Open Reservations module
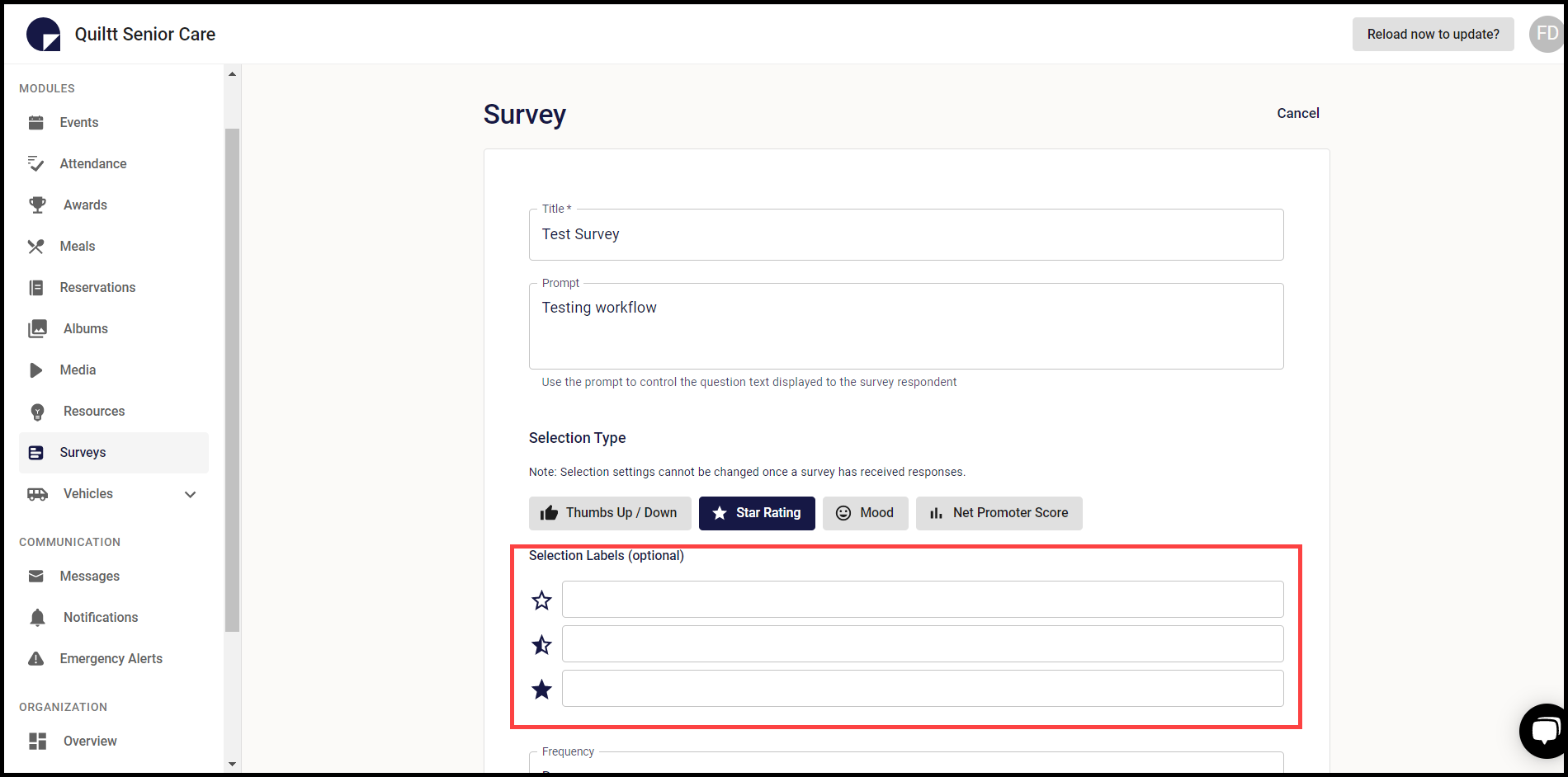1568x777 pixels. [x=114, y=288]
